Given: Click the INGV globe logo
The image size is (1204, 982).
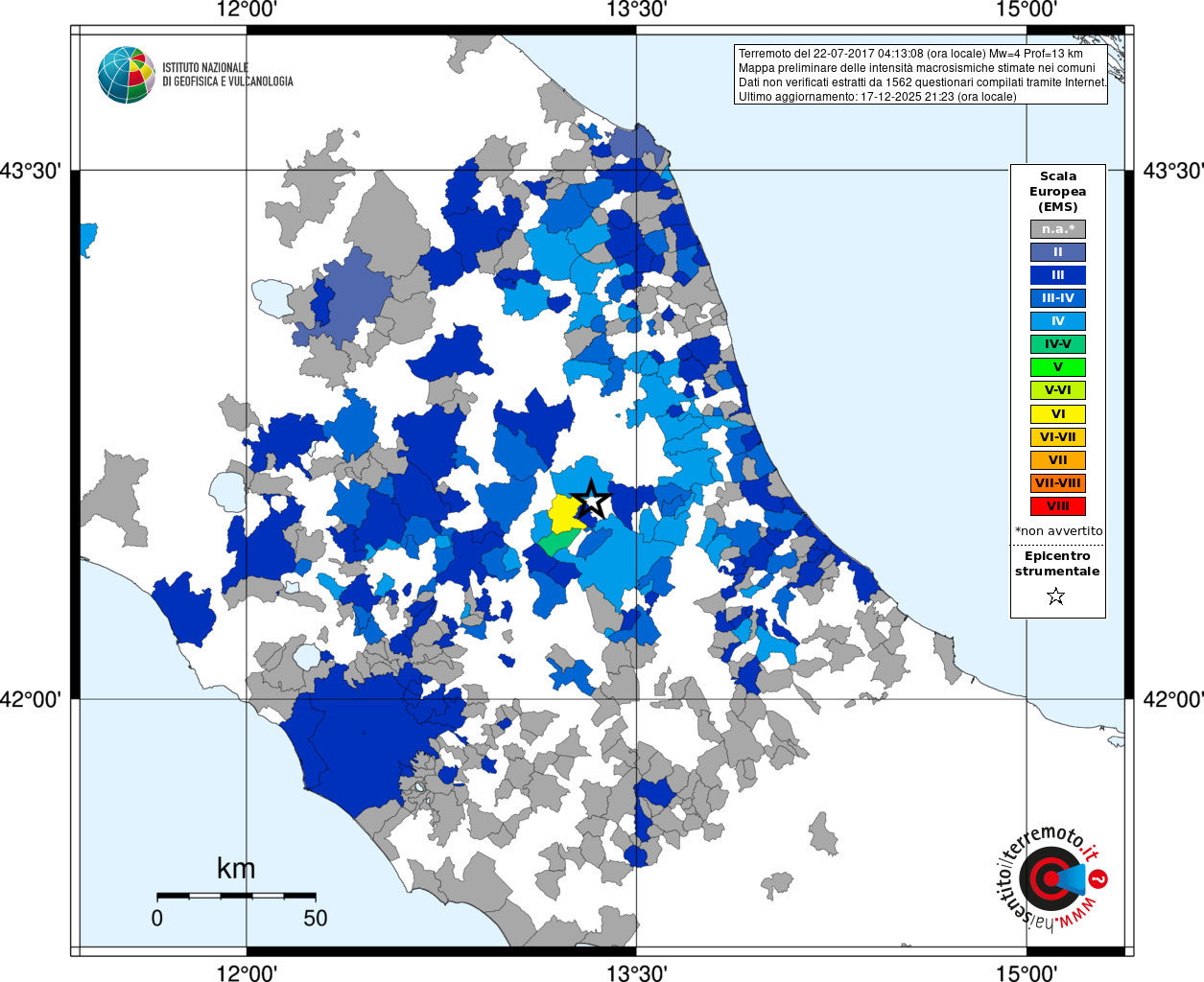Looking at the screenshot, I should [x=127, y=75].
